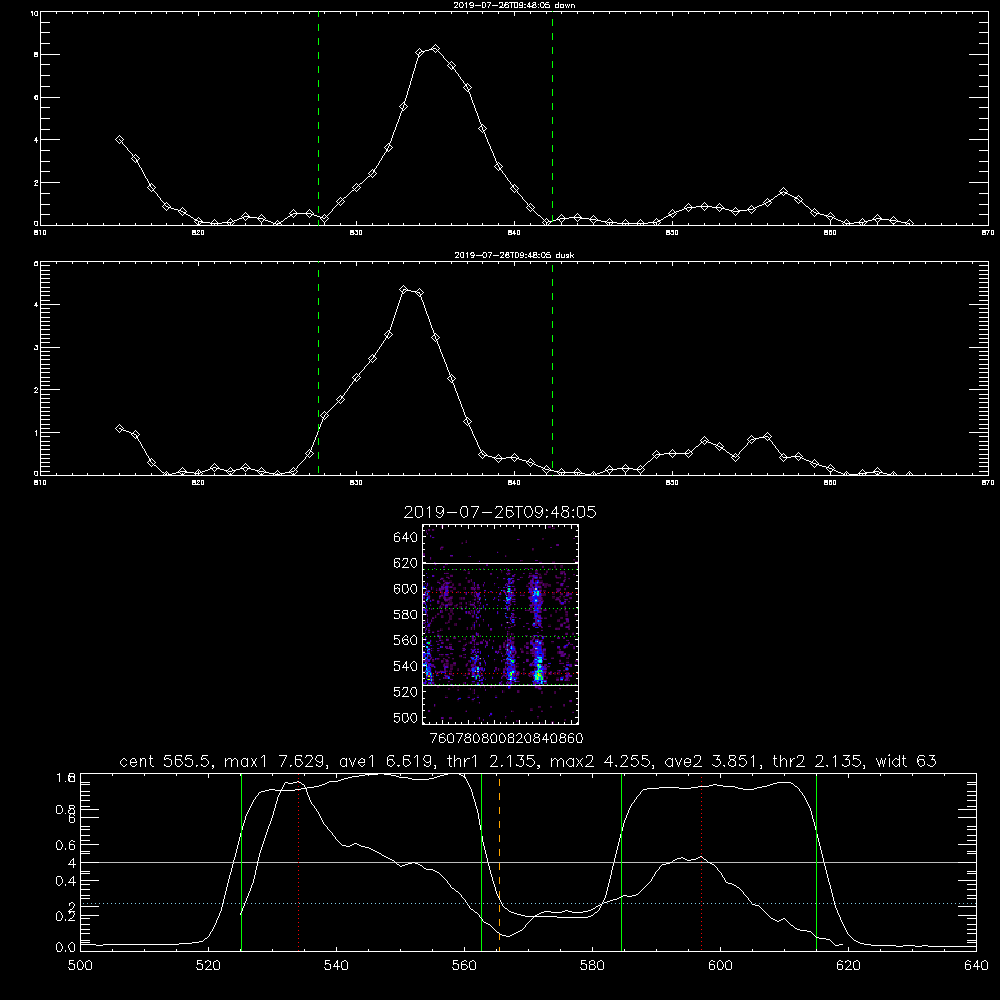Click 'widt 63' in the bottom plot header
Image resolution: width=1000 pixels, height=1000 pixels.
click(906, 761)
